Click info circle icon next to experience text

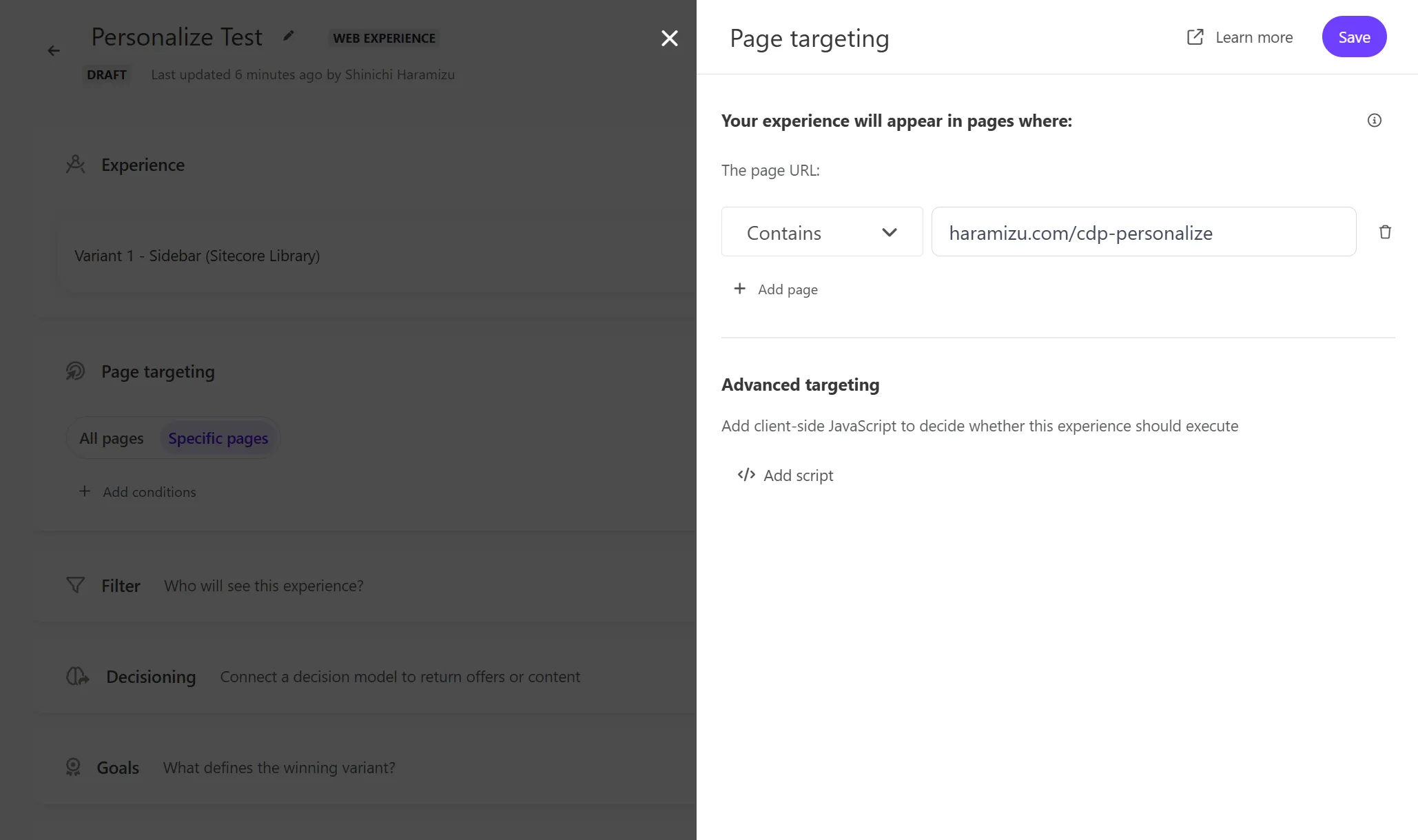(x=1374, y=120)
